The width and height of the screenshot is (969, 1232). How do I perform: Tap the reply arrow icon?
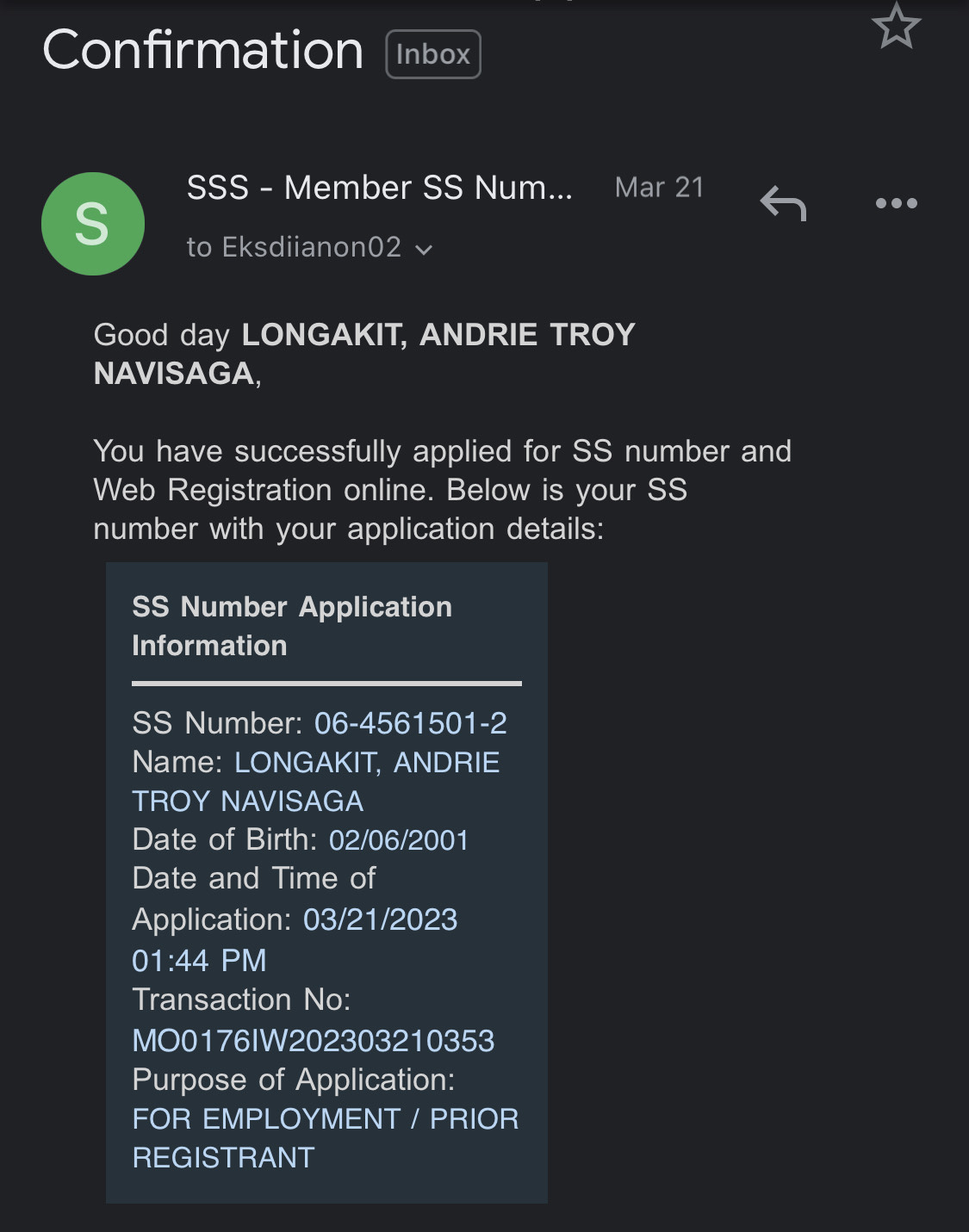point(783,204)
